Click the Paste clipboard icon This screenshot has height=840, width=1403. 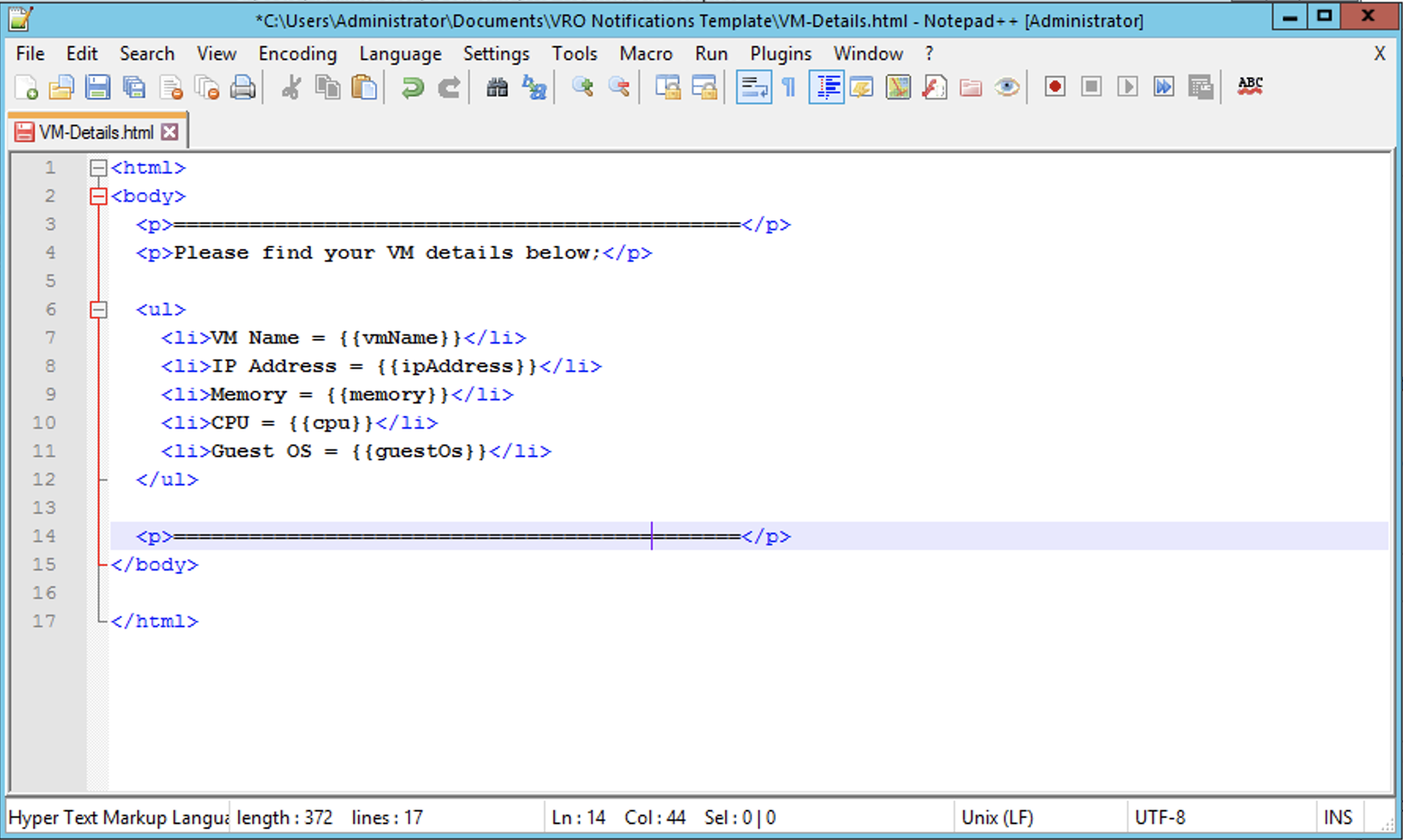(x=364, y=87)
